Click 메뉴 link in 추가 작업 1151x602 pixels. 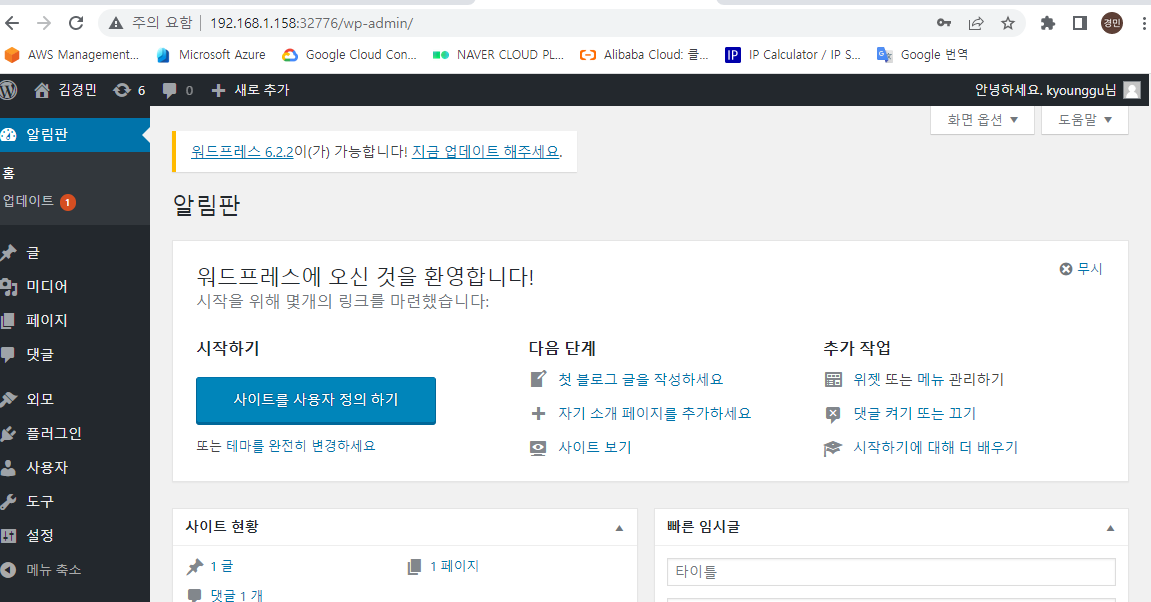coord(930,380)
